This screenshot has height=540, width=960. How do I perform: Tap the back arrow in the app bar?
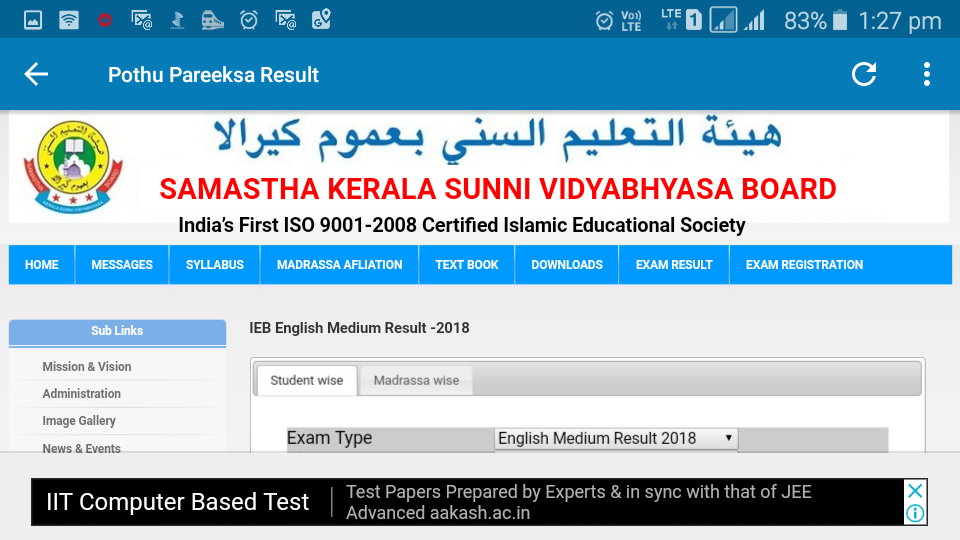[36, 74]
